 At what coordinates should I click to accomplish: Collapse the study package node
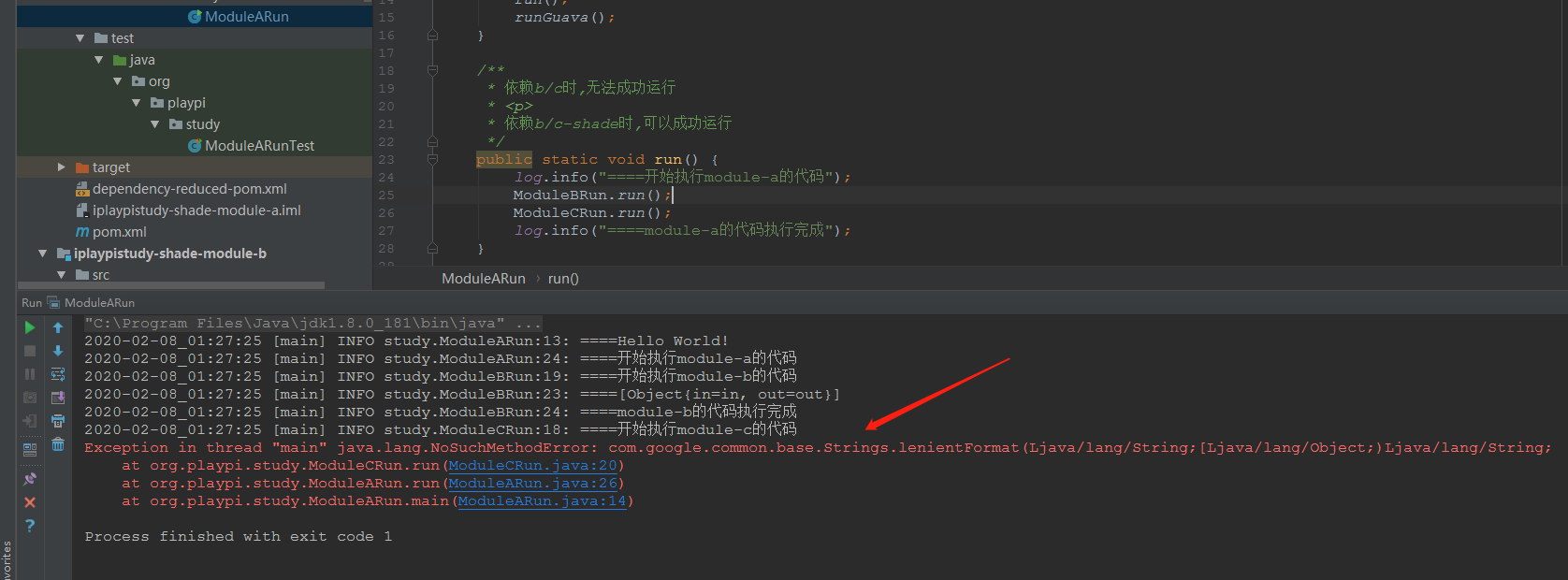155,124
